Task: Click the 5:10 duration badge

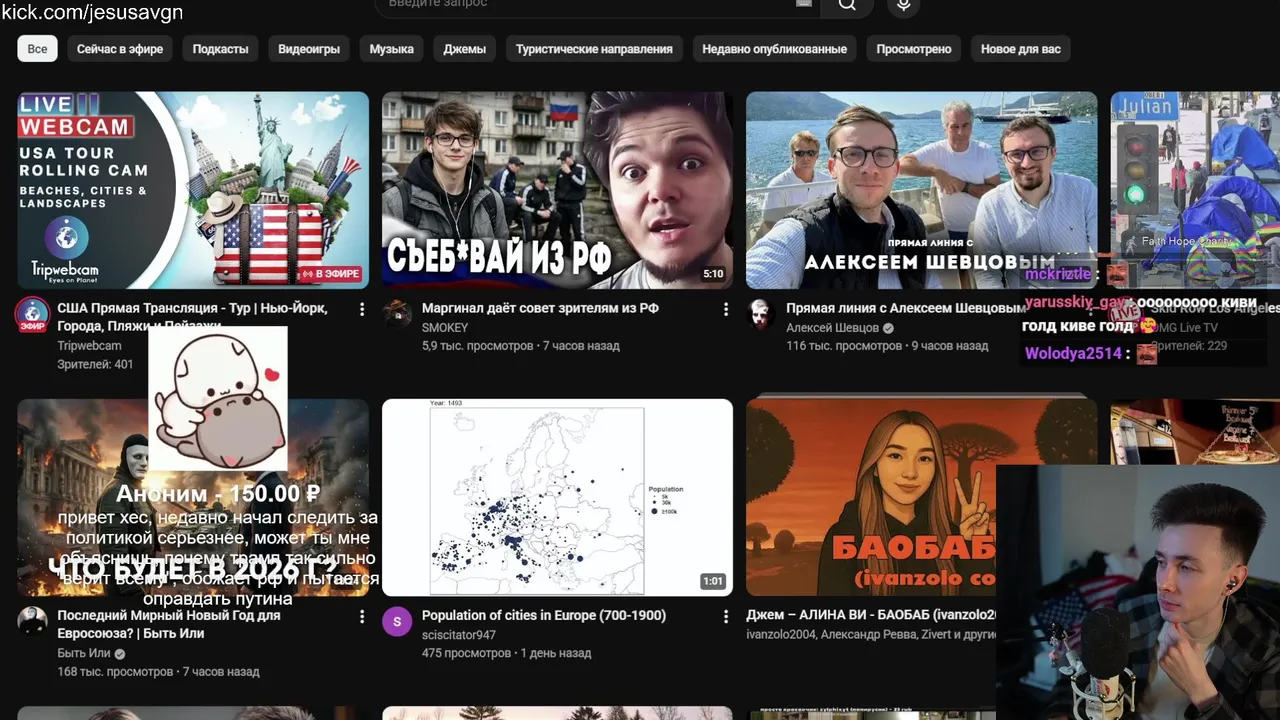Action: click(713, 273)
